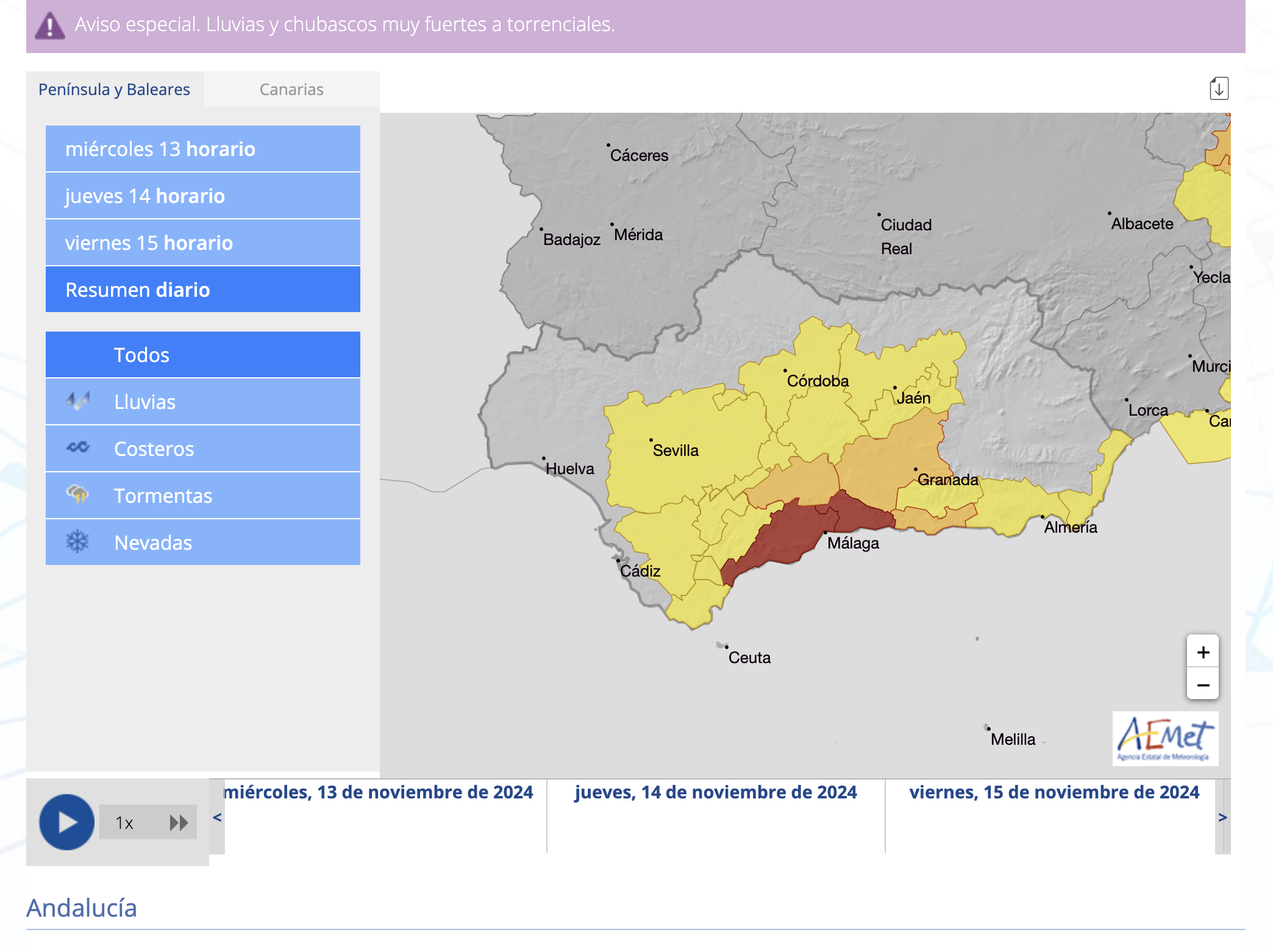The image size is (1273, 952).
Task: Click the Ceuta label on the map
Action: click(749, 658)
